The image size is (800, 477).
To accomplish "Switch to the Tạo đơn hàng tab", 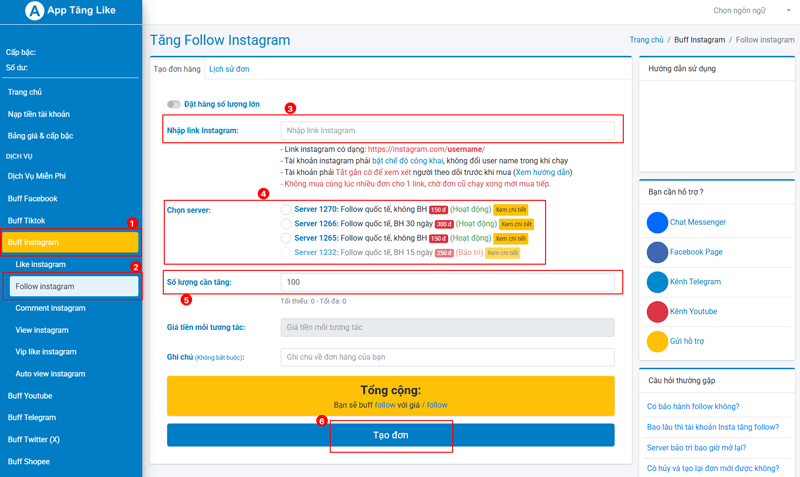I will 177,69.
